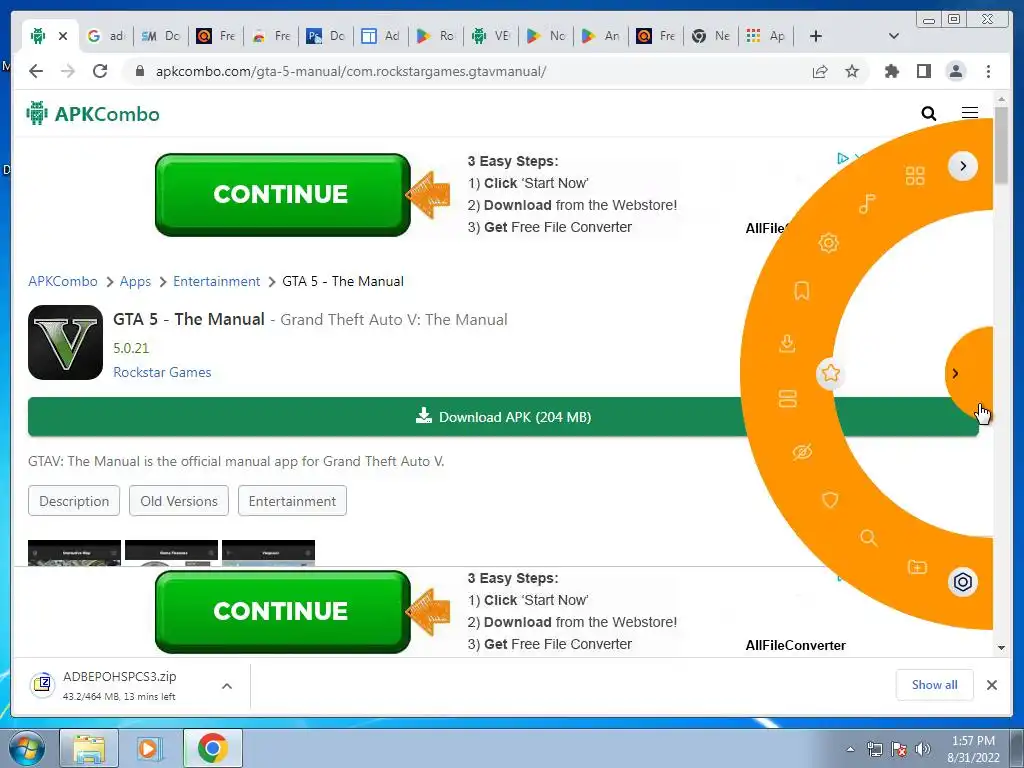
Task: Expand the tab search dropdown arrow
Action: pos(894,36)
